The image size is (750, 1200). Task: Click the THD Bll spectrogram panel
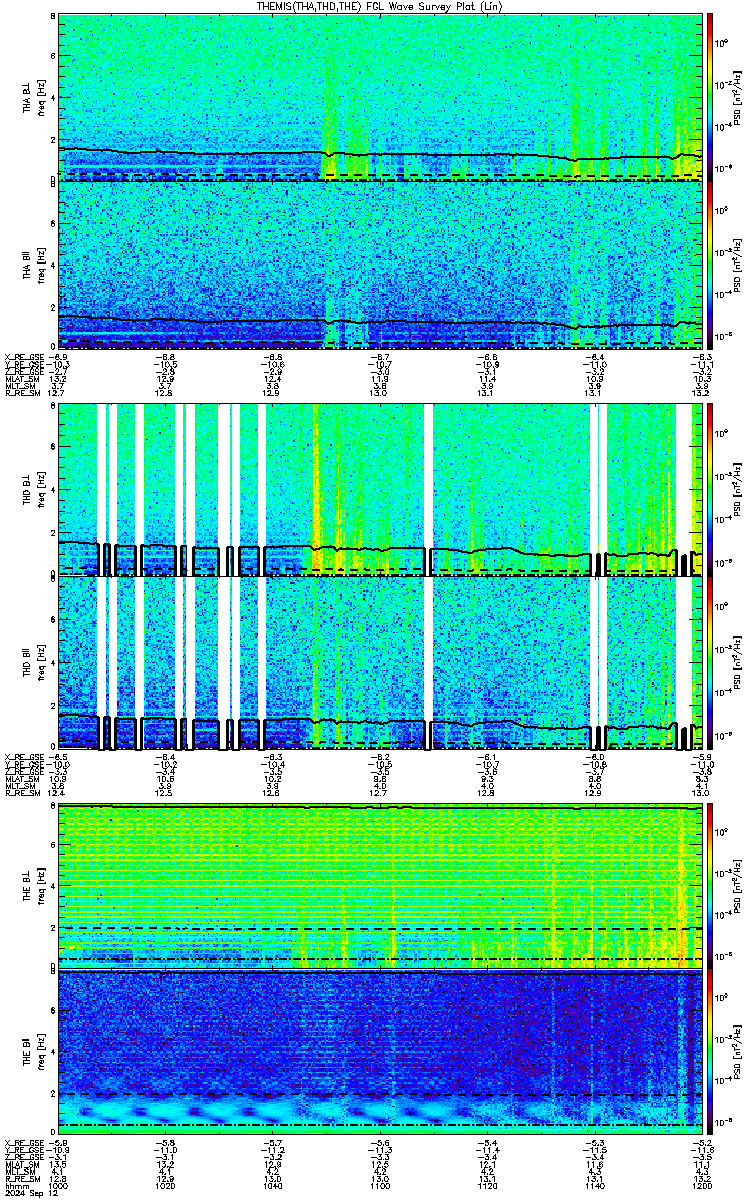[380, 662]
